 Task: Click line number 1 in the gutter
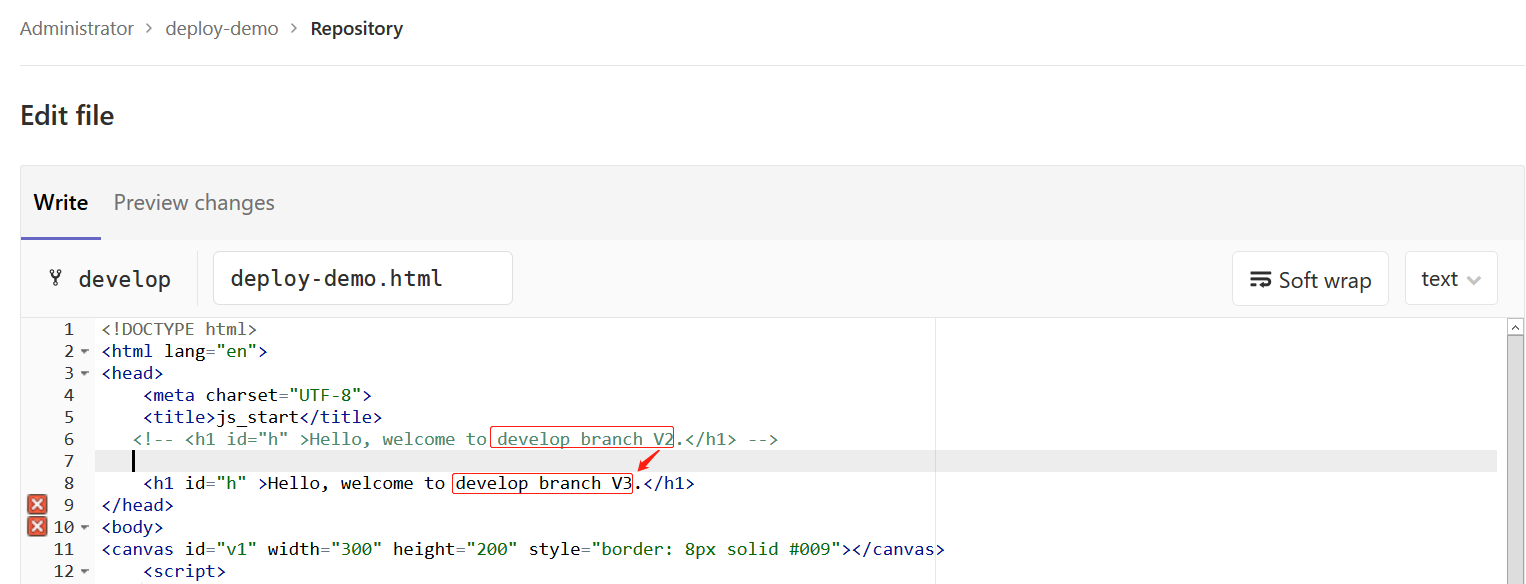coord(68,329)
